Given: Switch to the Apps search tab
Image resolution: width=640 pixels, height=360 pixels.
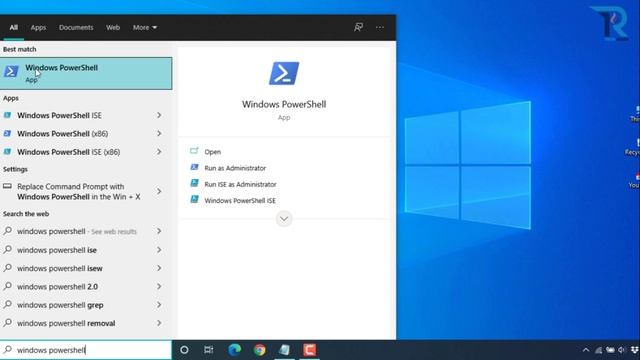Looking at the screenshot, I should [38, 27].
